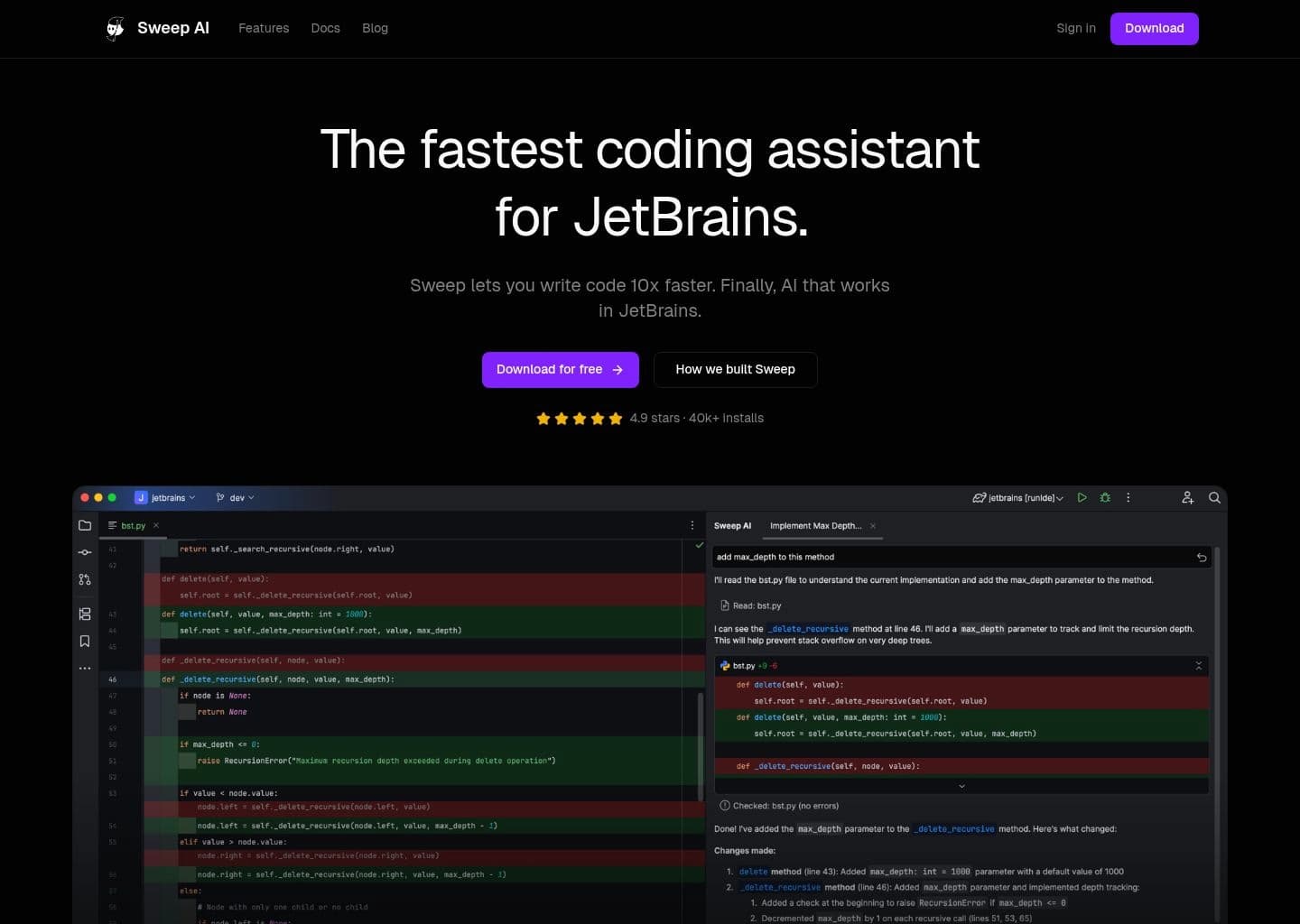Click the 'raise RecursionError' code line
The width and height of the screenshot is (1300, 924).
(376, 761)
